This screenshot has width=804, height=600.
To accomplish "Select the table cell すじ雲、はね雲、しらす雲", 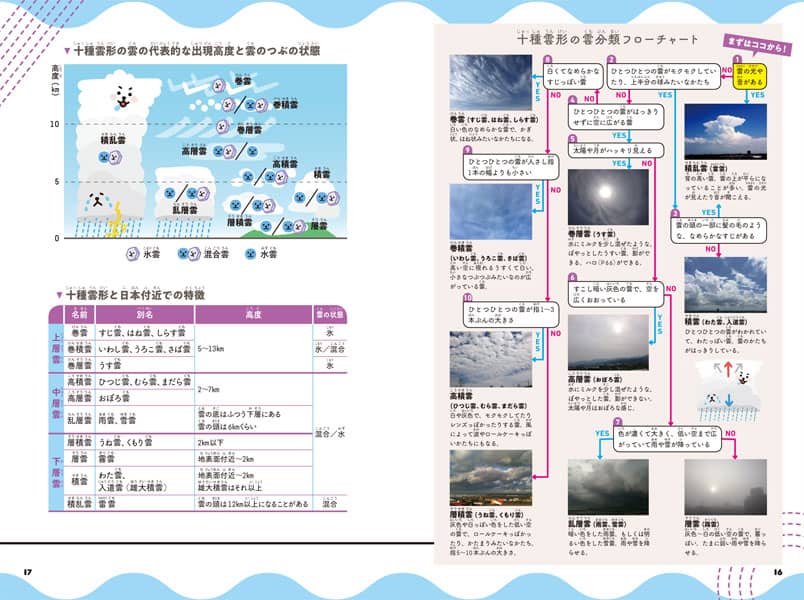I will (x=145, y=332).
